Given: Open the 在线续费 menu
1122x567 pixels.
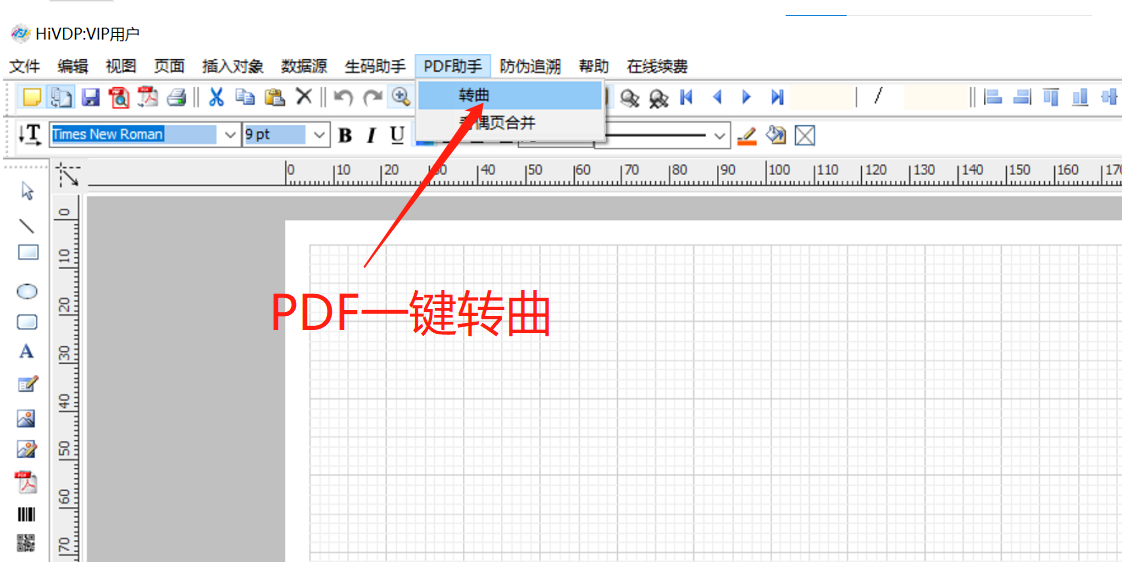Looking at the screenshot, I should pos(658,67).
